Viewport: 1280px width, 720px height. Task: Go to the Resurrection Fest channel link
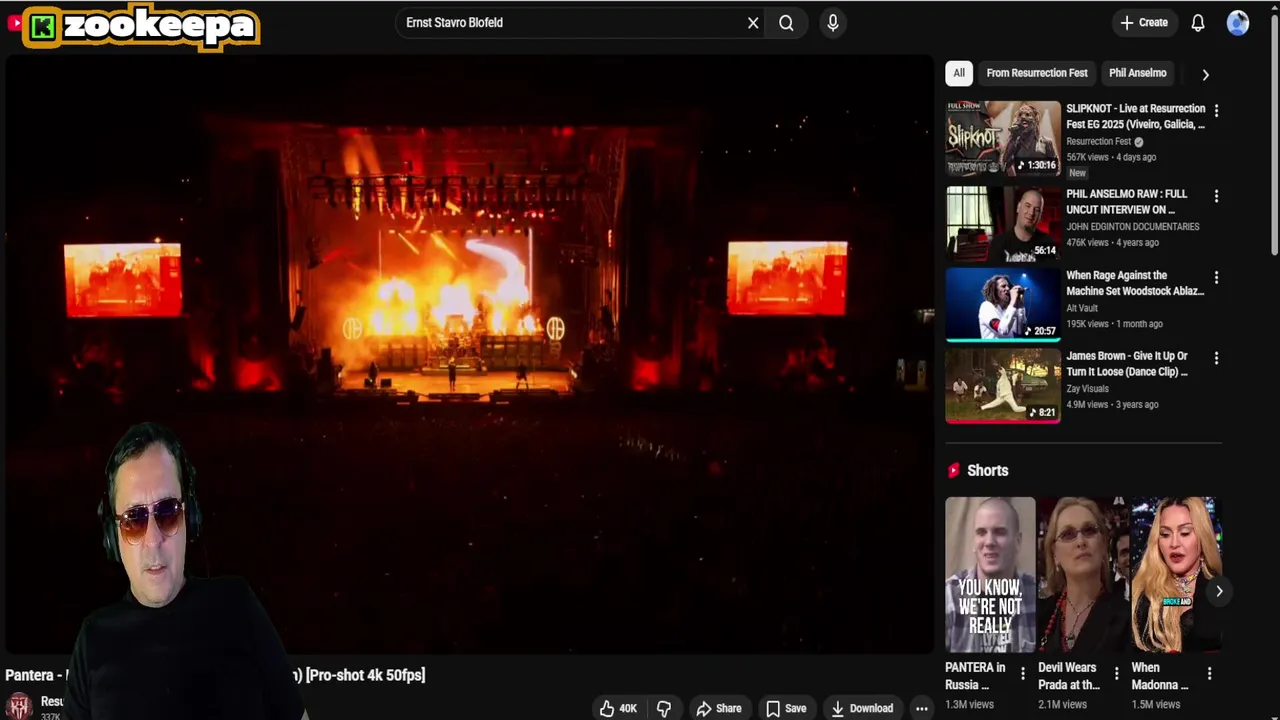[1098, 141]
